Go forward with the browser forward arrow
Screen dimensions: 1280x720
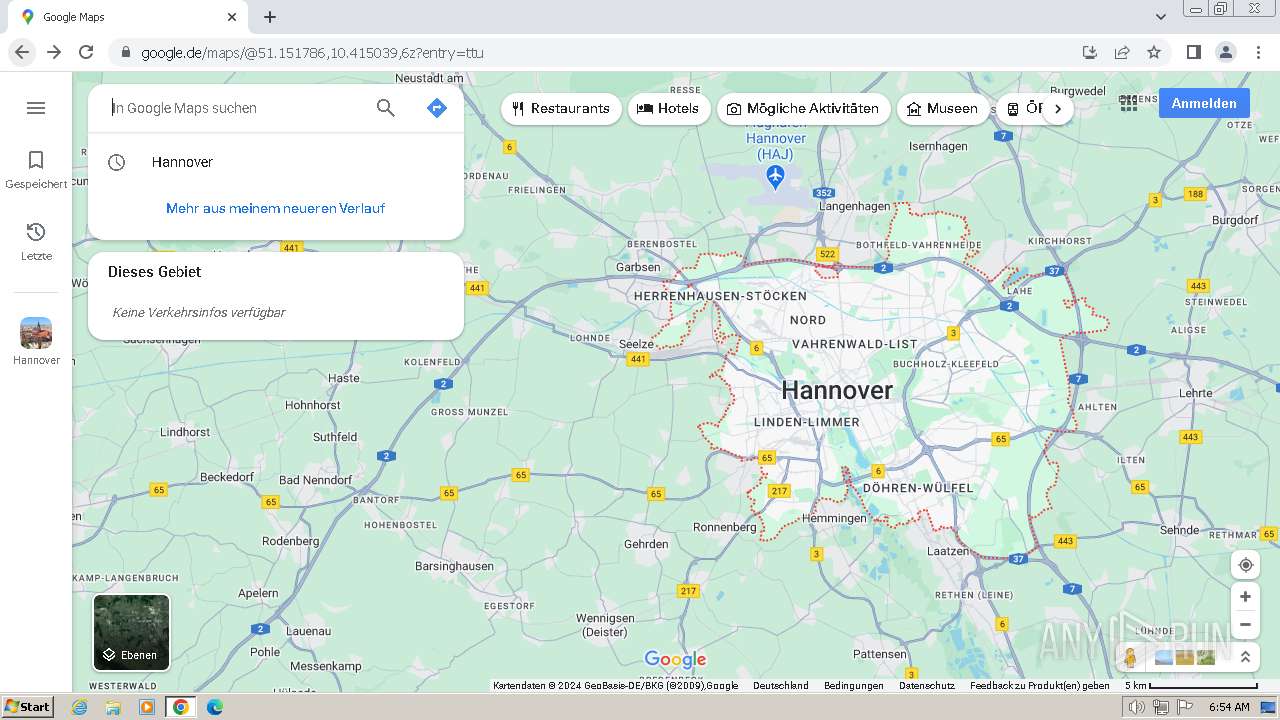54,52
